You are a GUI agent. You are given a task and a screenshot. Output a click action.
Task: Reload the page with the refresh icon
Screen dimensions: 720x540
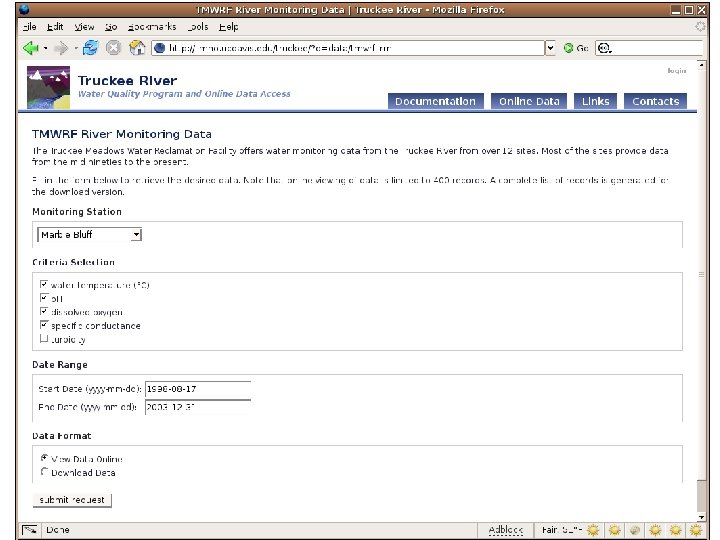tap(90, 47)
